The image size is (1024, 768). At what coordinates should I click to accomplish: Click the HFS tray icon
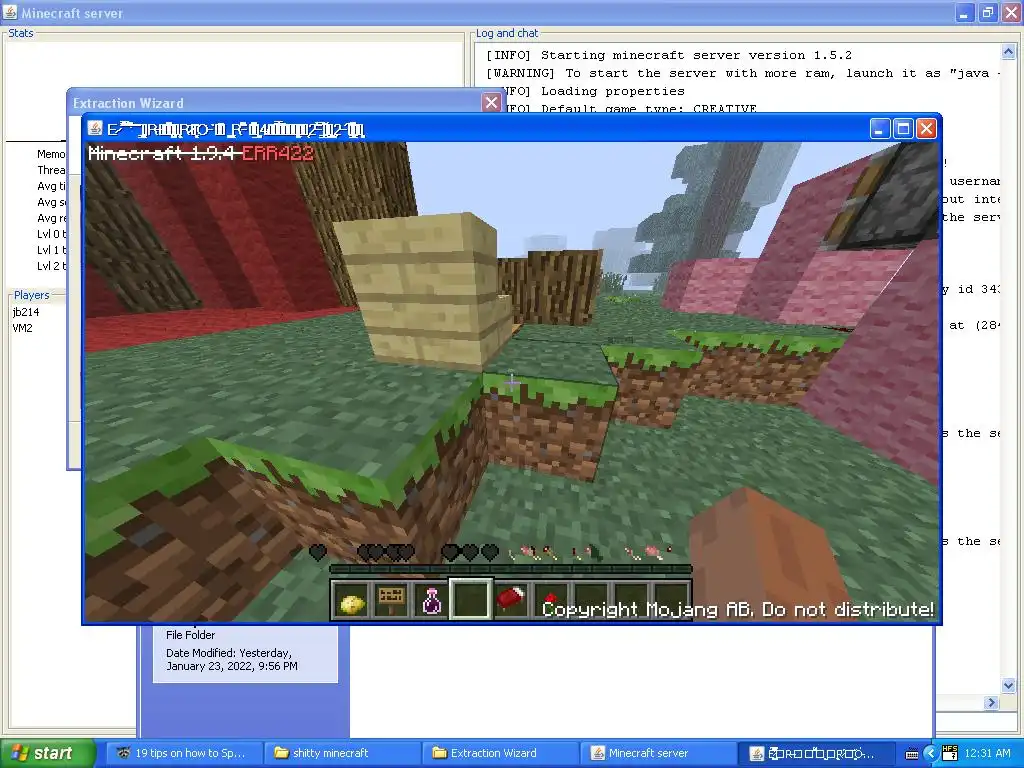[950, 753]
